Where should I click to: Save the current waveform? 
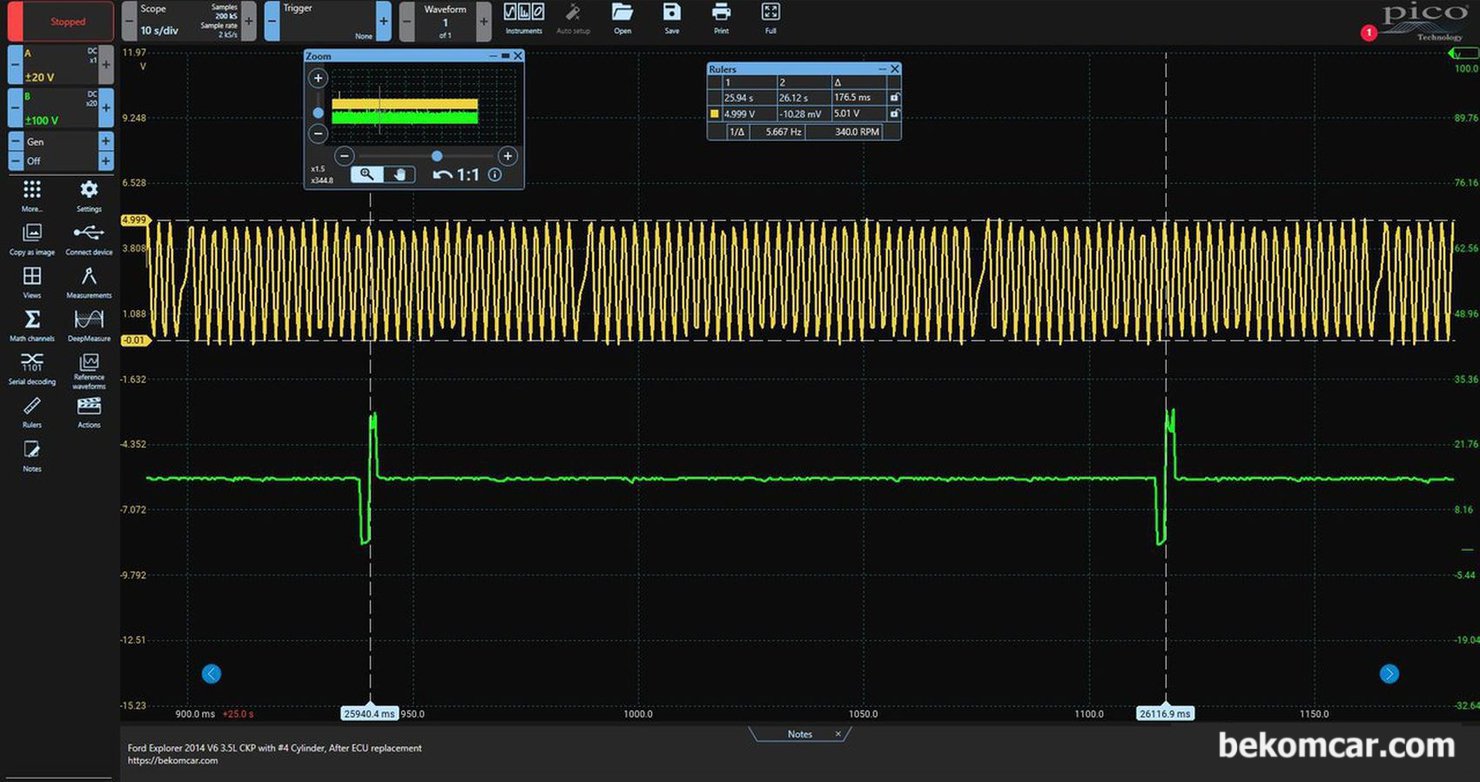[x=672, y=18]
